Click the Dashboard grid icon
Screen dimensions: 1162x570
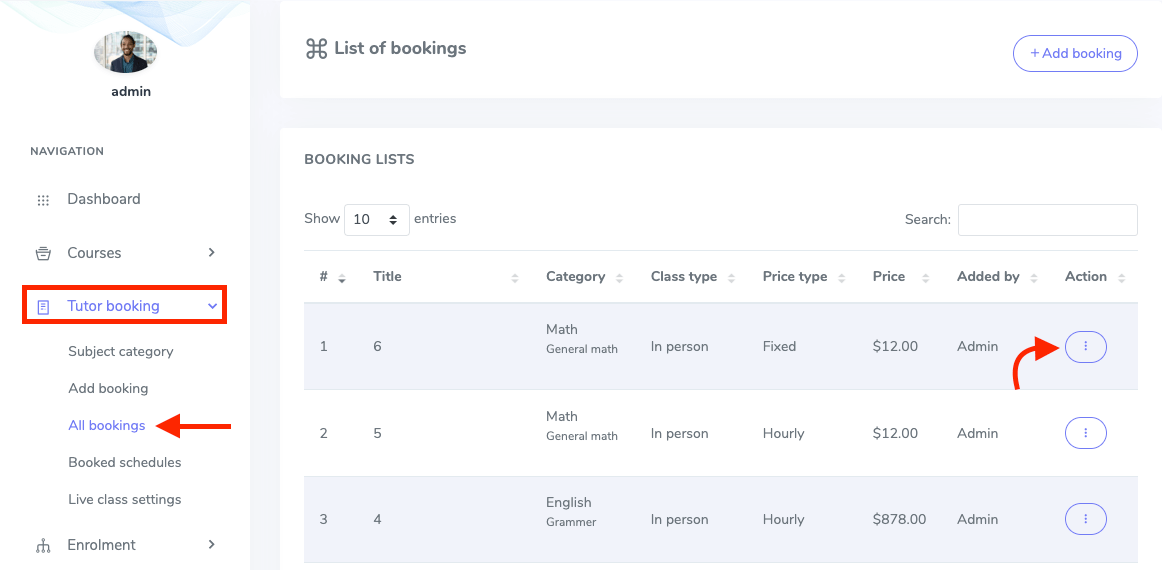43,200
